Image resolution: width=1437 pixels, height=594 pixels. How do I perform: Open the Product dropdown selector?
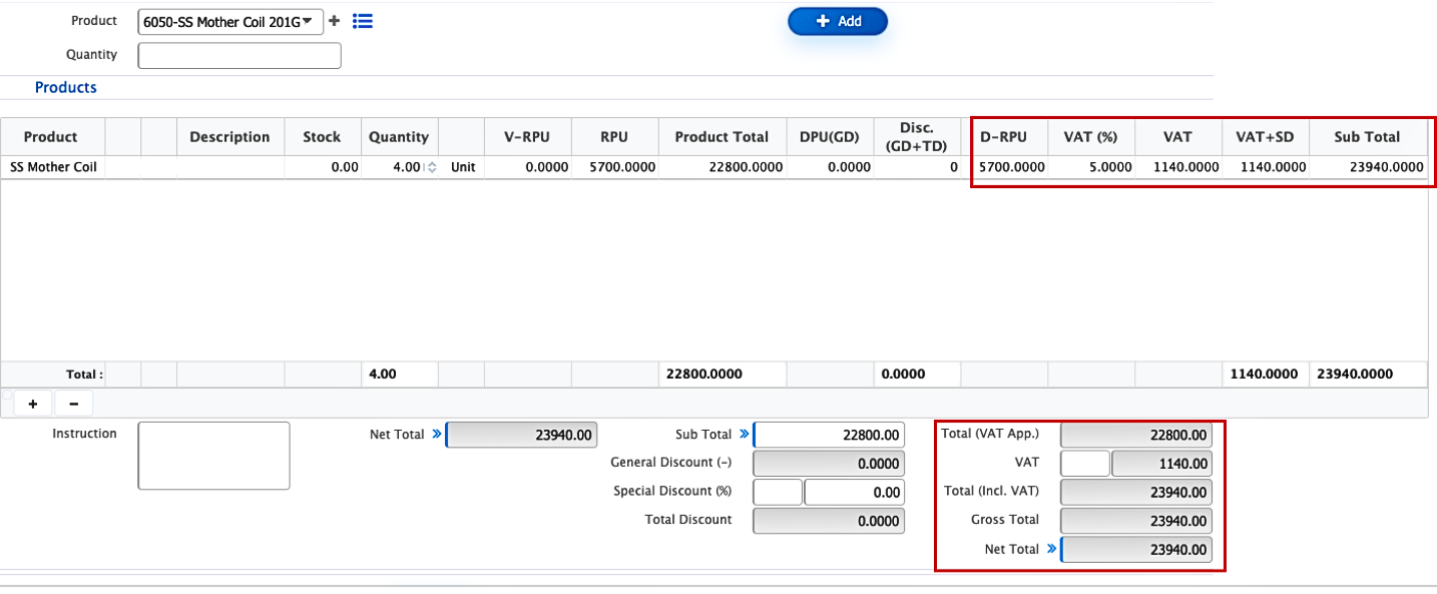coord(230,22)
